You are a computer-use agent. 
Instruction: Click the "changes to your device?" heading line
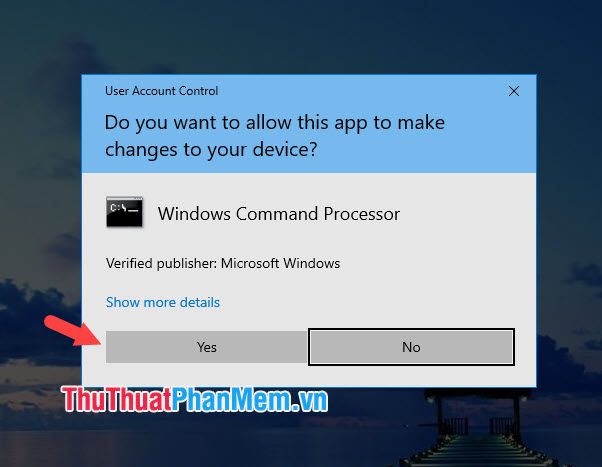pyautogui.click(x=211, y=150)
